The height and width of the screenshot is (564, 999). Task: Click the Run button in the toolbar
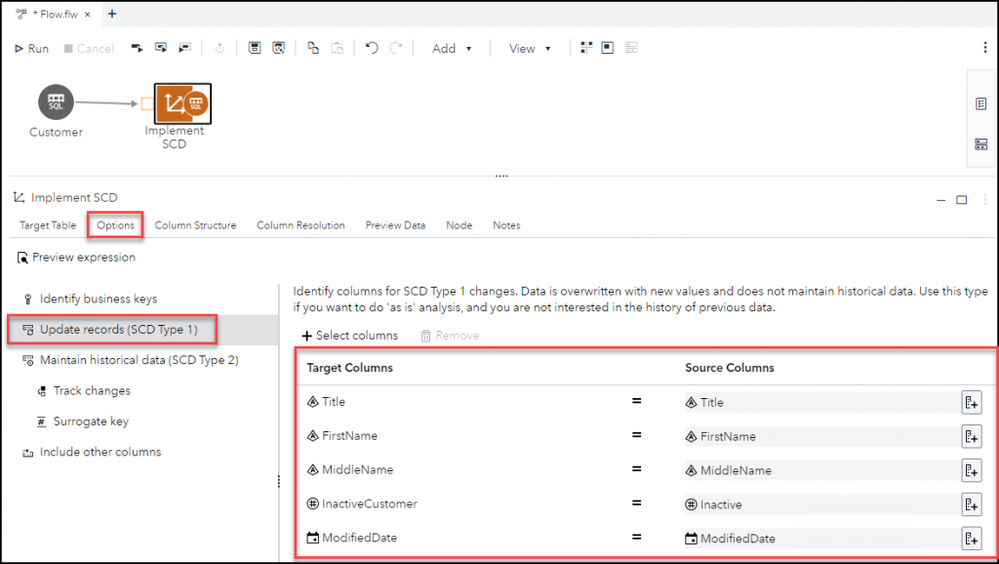coord(31,48)
